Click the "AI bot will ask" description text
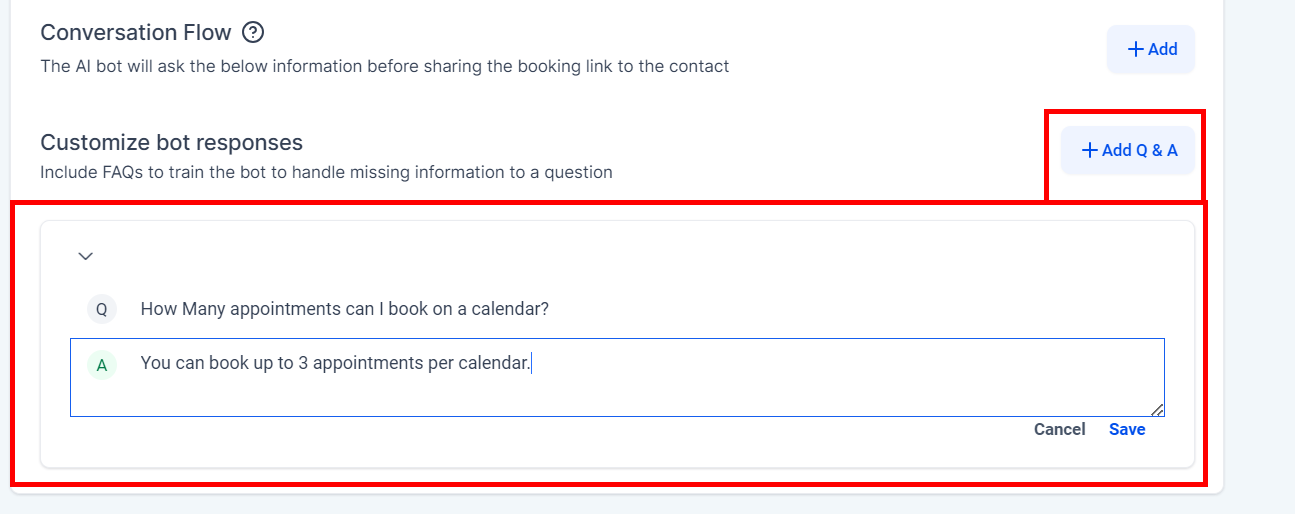Screen dimensions: 1295x514 coord(384,66)
